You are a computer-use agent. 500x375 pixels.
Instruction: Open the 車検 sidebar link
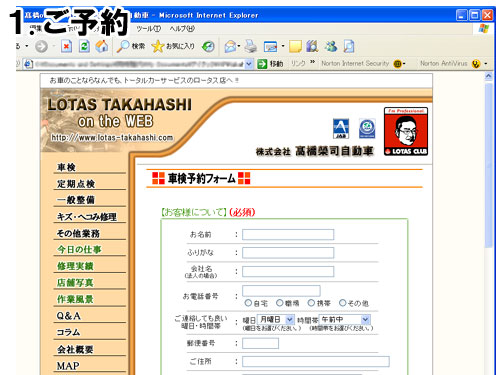coord(66,167)
